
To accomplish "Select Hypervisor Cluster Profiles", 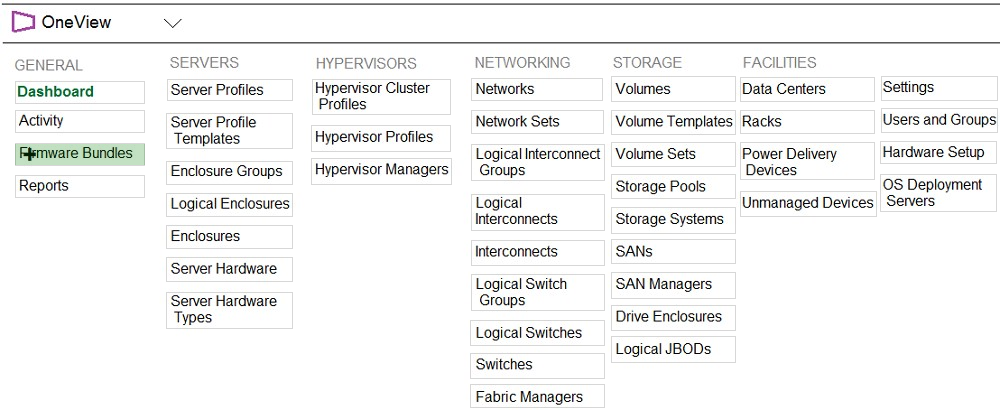I will click(x=381, y=97).
